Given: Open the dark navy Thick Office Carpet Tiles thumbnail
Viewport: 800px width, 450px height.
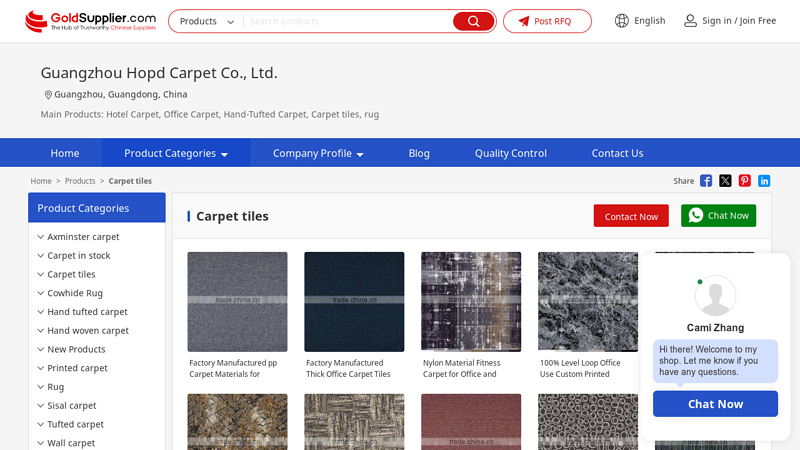Looking at the screenshot, I should 354,302.
